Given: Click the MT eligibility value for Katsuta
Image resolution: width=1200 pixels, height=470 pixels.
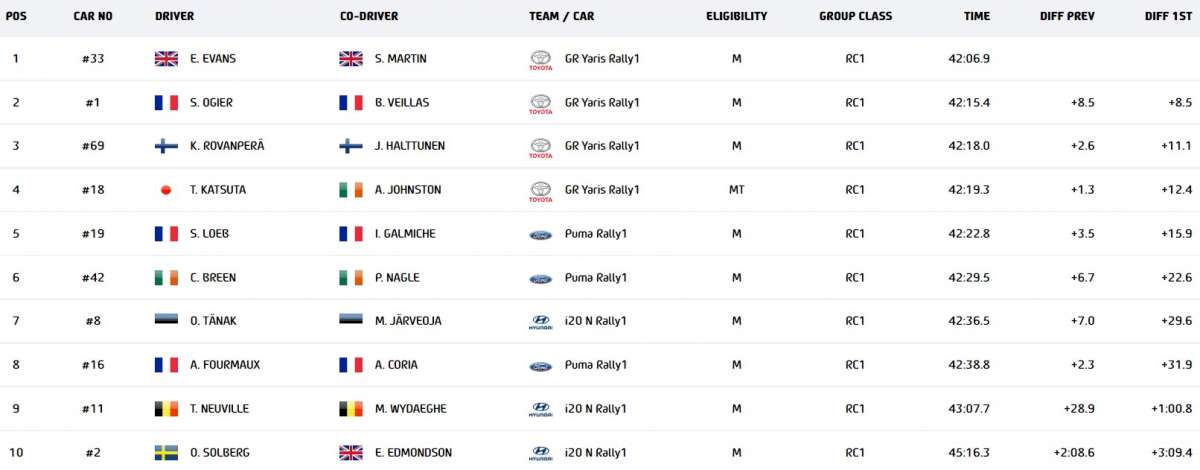Looking at the screenshot, I should (736, 190).
